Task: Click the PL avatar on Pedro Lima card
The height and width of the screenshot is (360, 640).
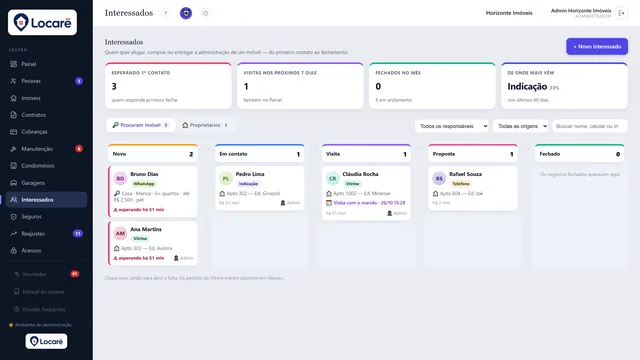Action: coord(226,178)
